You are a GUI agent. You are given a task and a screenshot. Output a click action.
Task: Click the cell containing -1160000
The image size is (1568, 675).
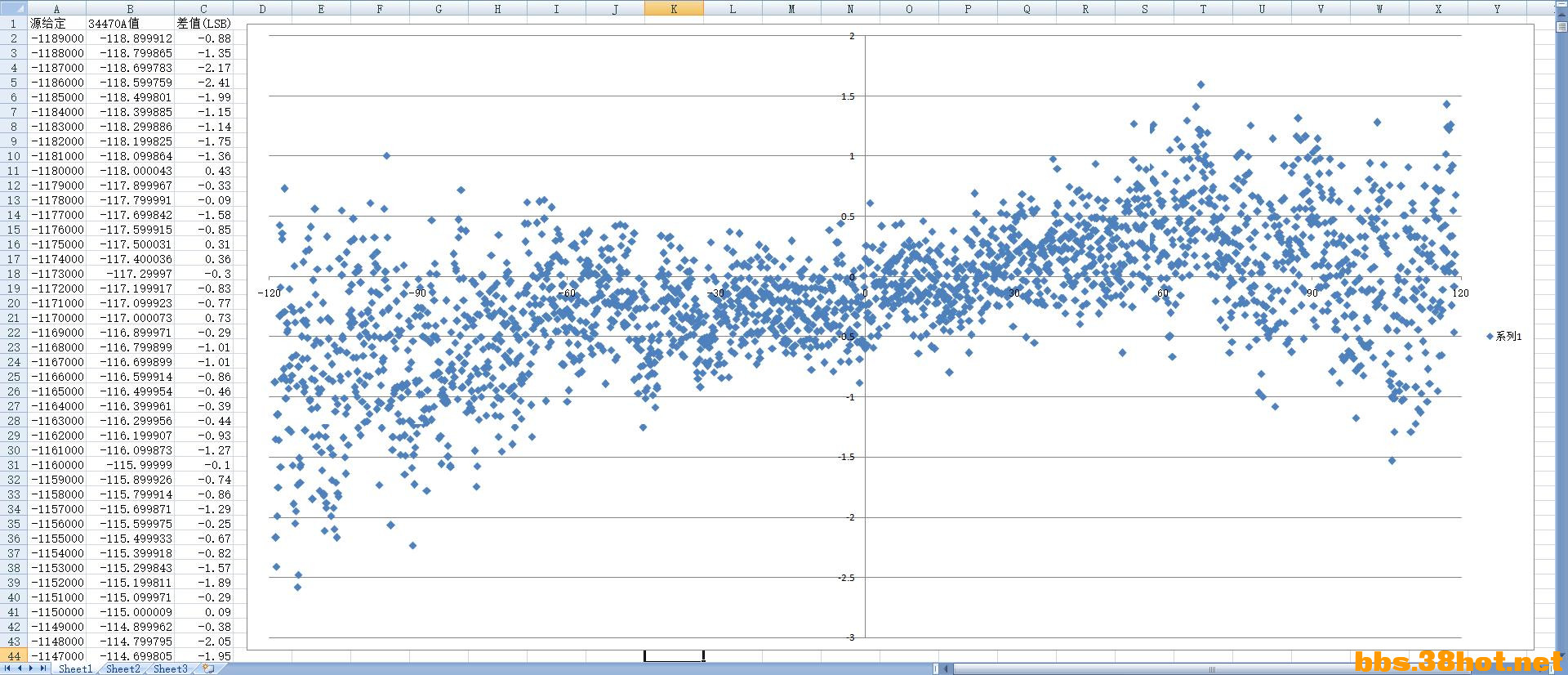[x=56, y=465]
